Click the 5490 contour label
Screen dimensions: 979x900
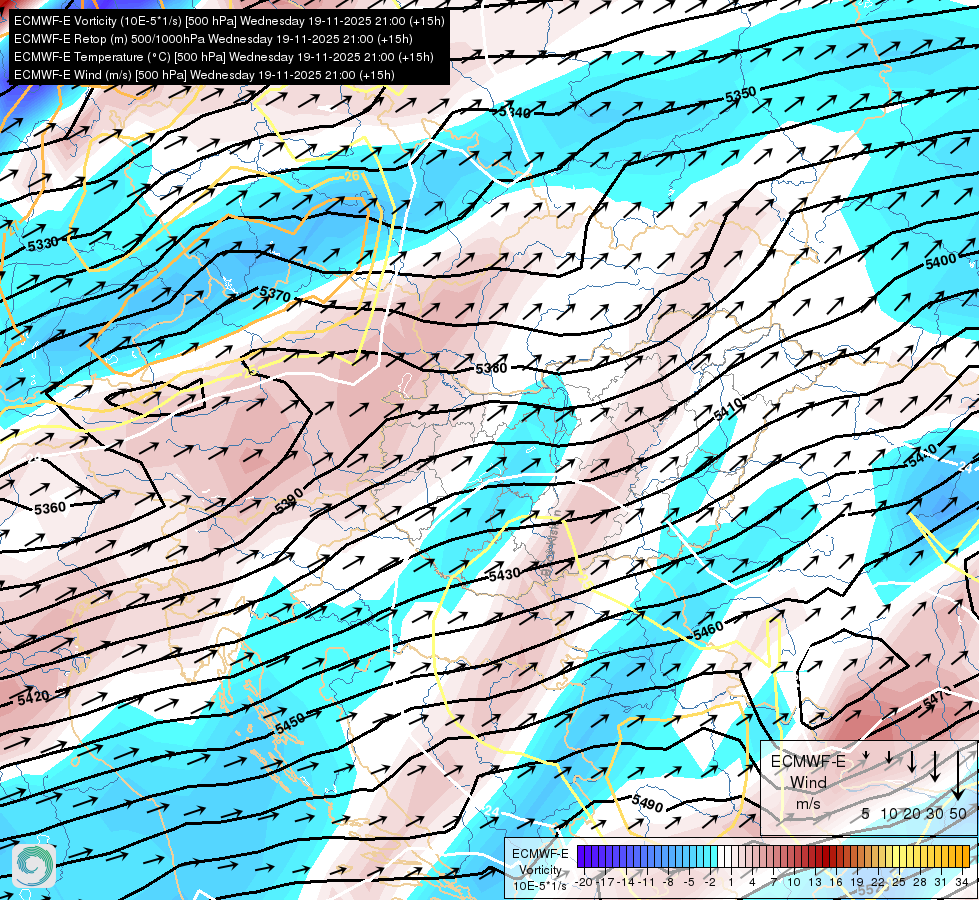tap(647, 803)
